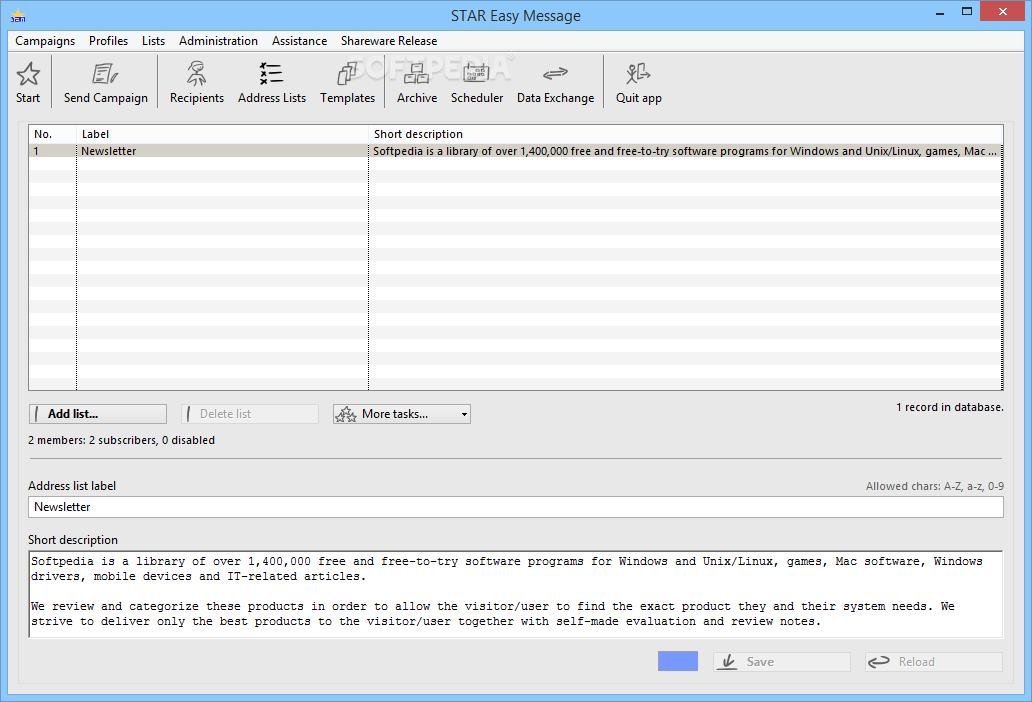
Task: Click '2 members: 2 subscribers, 0 disabled' text
Action: click(121, 440)
